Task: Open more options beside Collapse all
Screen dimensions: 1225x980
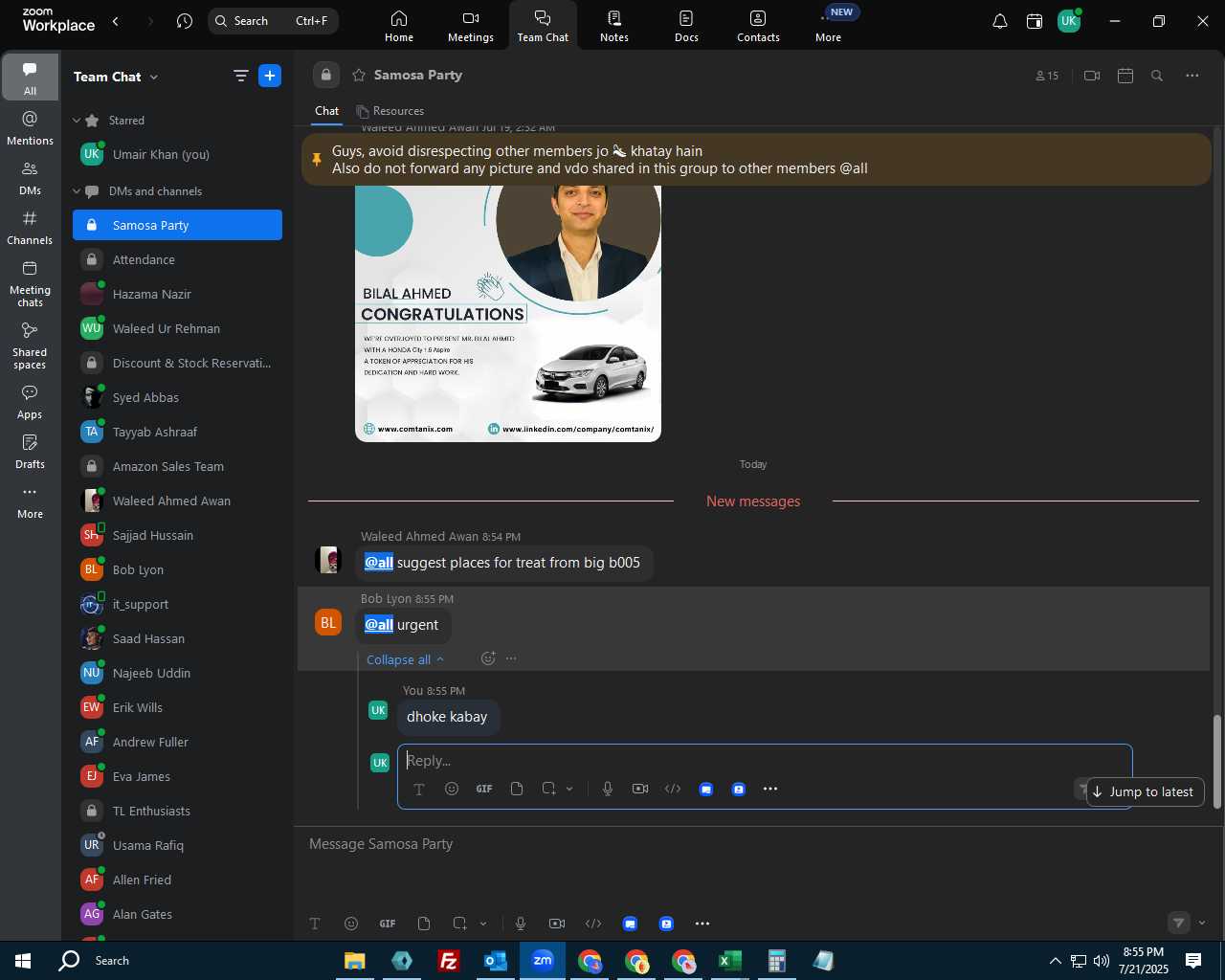Action: tap(511, 658)
